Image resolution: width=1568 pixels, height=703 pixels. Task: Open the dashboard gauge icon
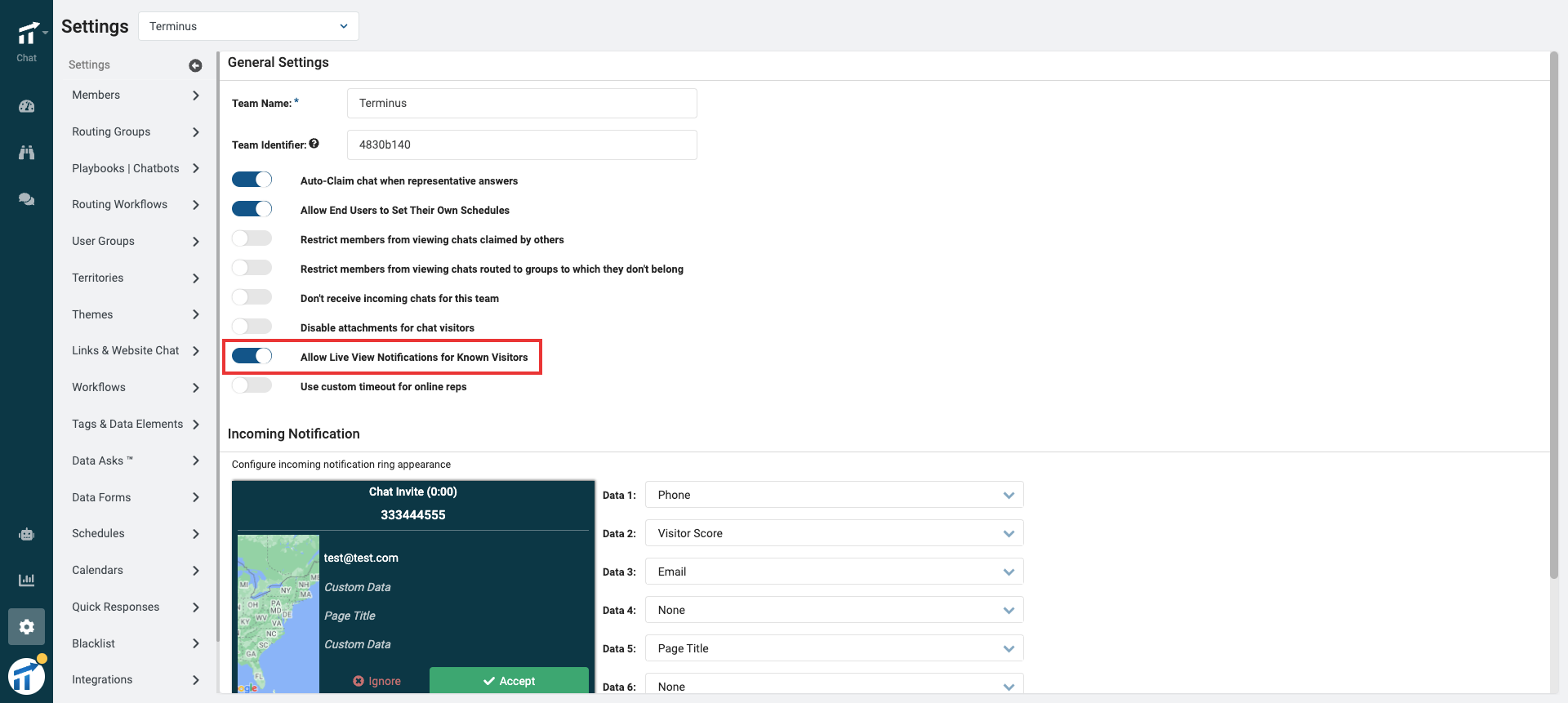coord(27,106)
